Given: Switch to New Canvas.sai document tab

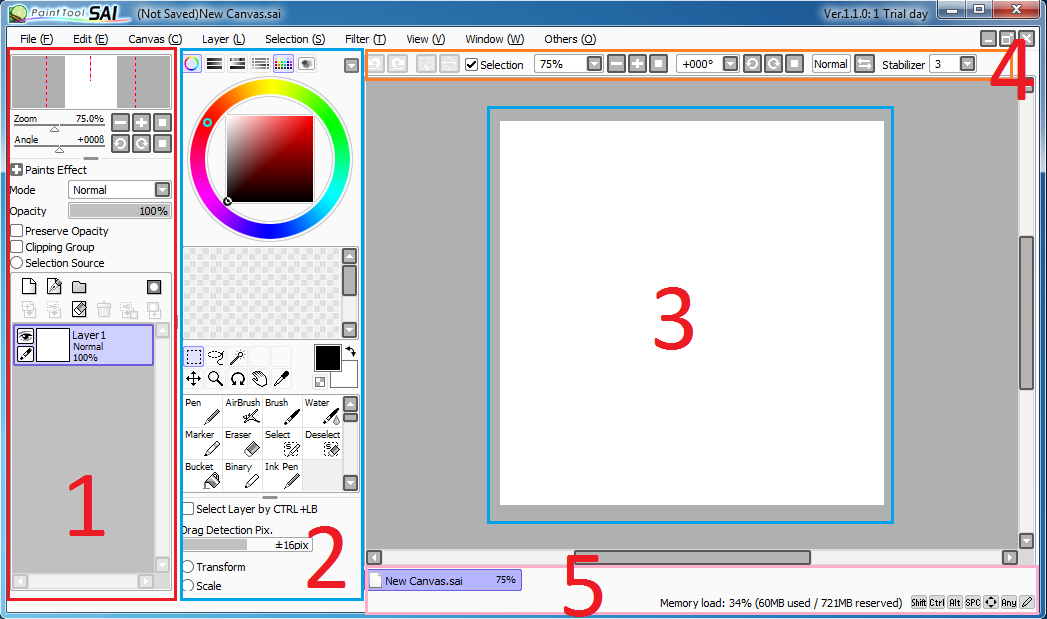Looking at the screenshot, I should pyautogui.click(x=442, y=580).
